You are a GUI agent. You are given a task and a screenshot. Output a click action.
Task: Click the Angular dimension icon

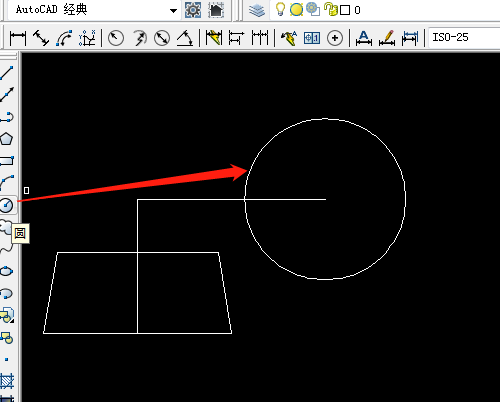(x=185, y=38)
